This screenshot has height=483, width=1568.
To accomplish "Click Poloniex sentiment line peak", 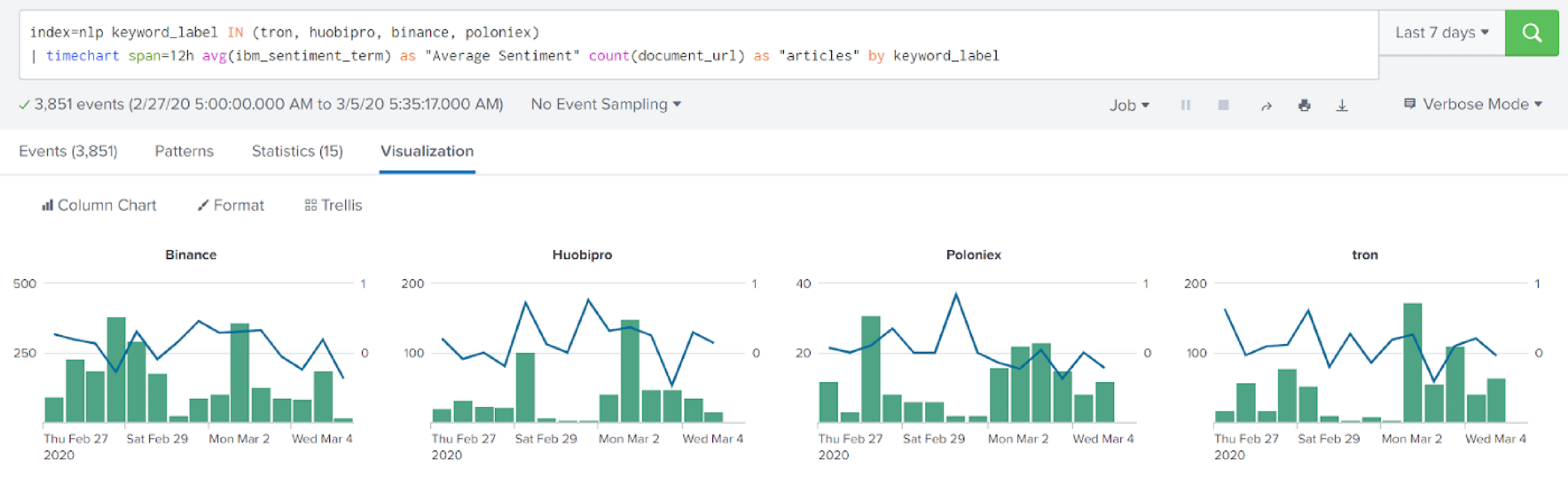I will (955, 295).
